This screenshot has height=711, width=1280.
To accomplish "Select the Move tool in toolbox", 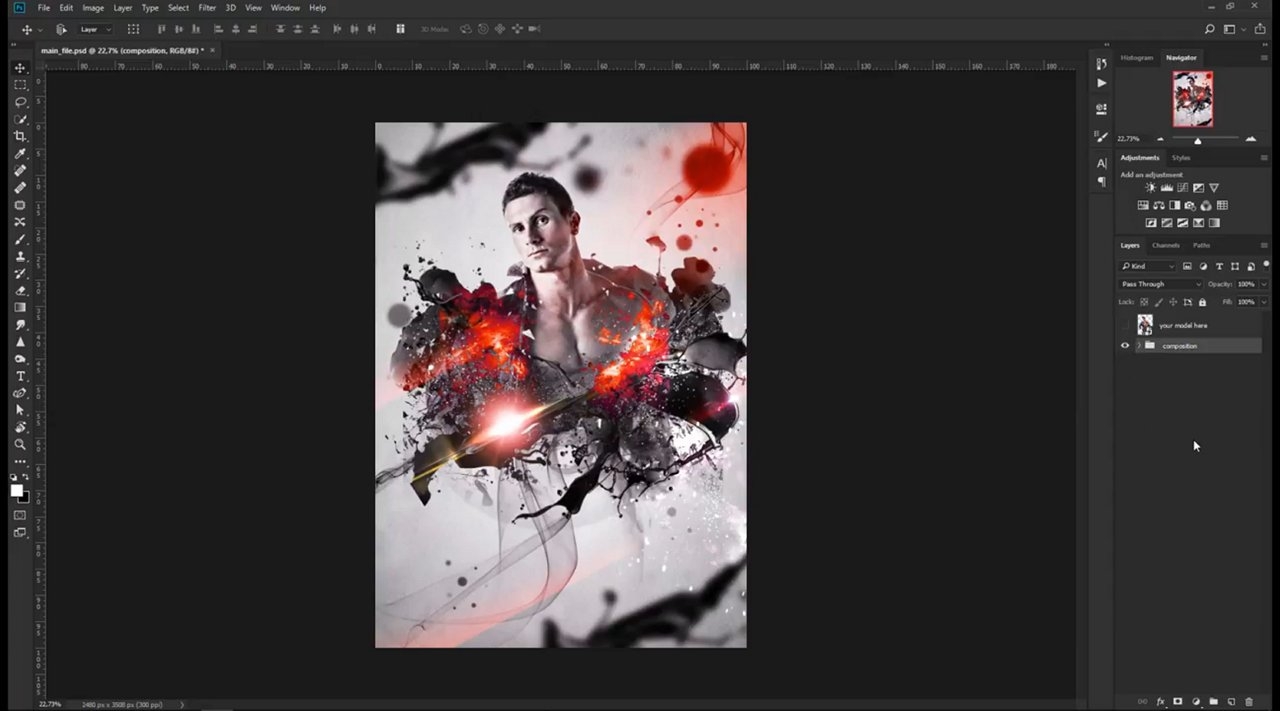I will [20, 68].
